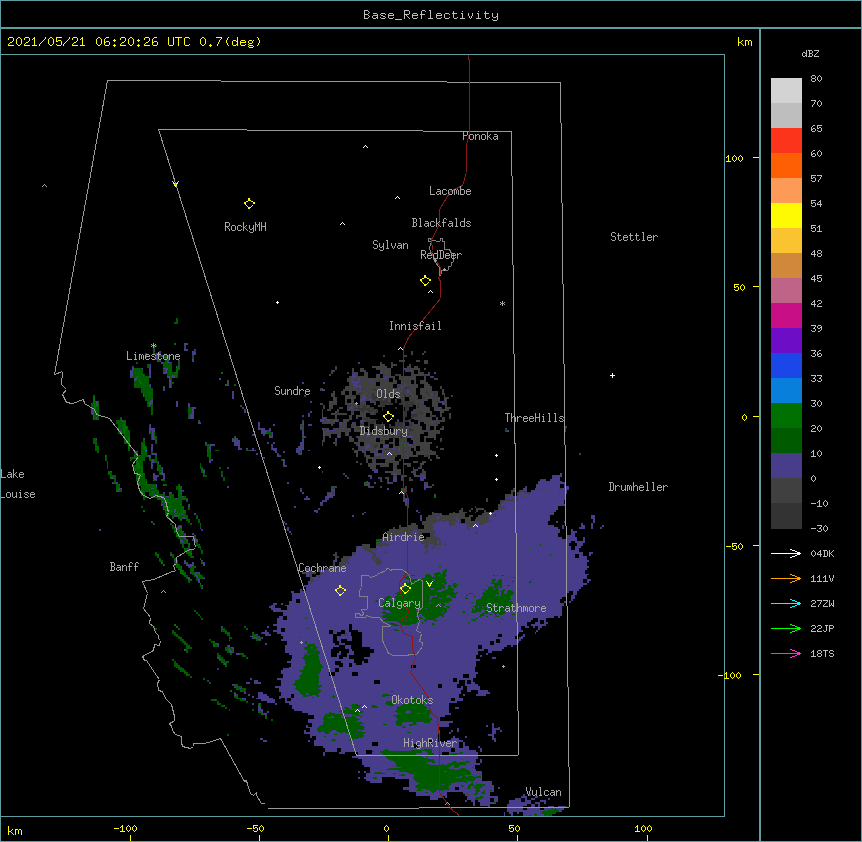Click the yellow marker between Olds and Didsbury
The image size is (862, 842).
pos(388,417)
